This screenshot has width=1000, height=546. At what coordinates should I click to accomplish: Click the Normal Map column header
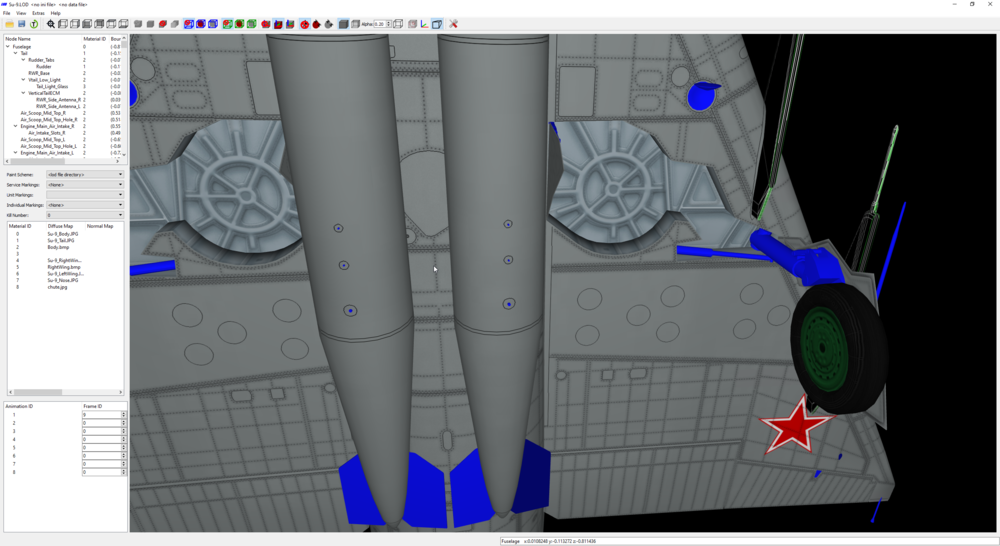point(99,226)
